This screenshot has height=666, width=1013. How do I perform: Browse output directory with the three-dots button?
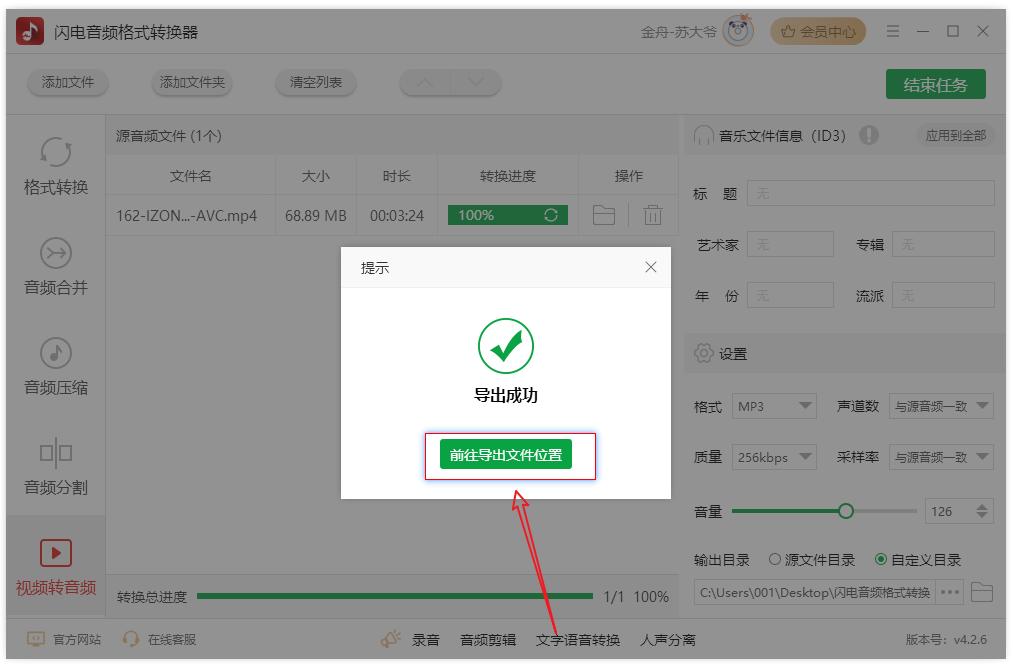point(950,593)
